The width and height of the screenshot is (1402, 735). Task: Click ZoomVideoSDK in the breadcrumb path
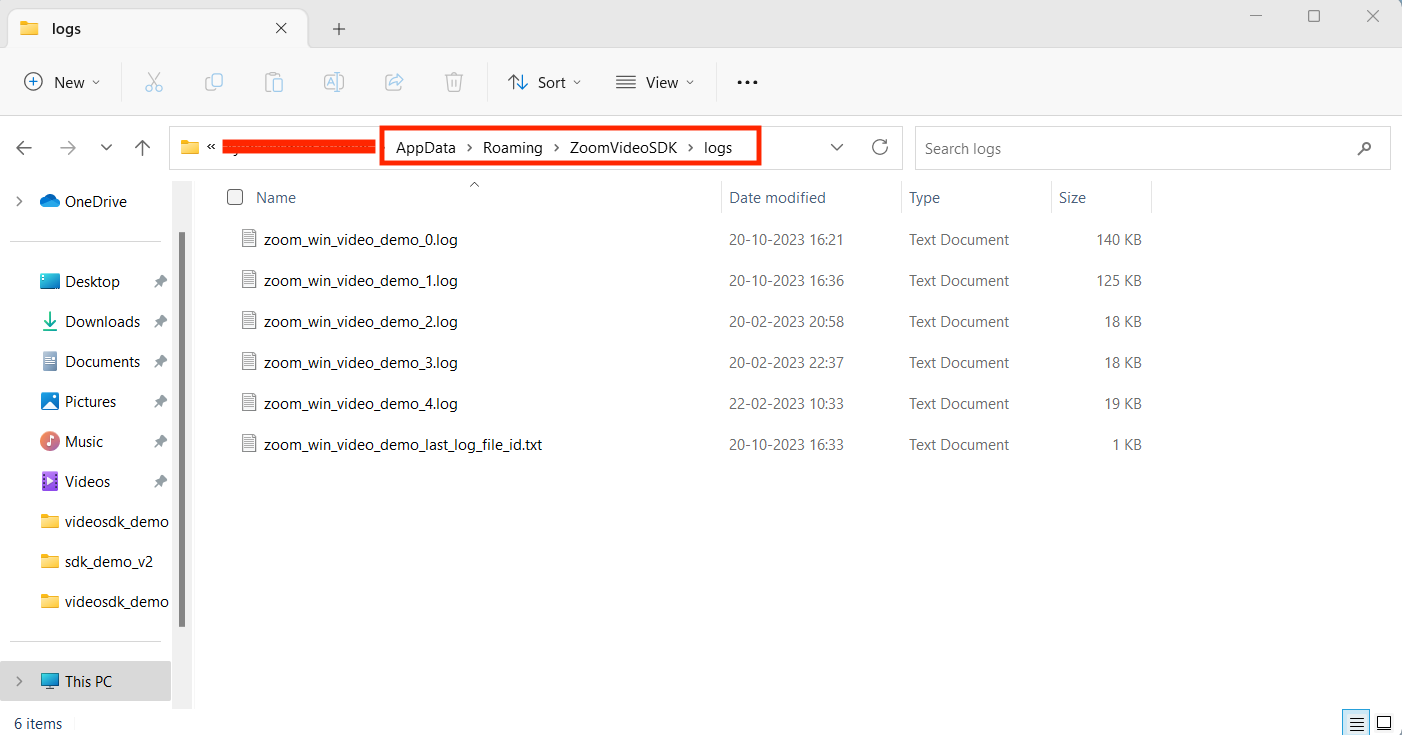click(624, 148)
